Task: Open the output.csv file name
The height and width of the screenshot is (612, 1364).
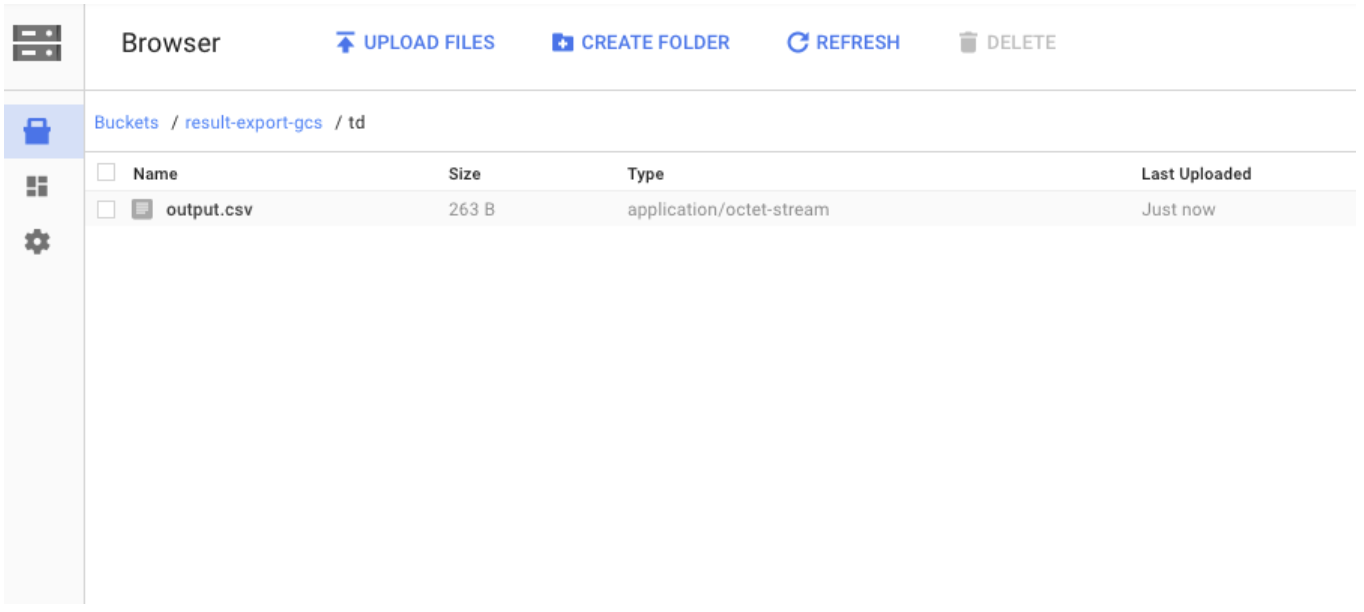Action: pos(209,210)
